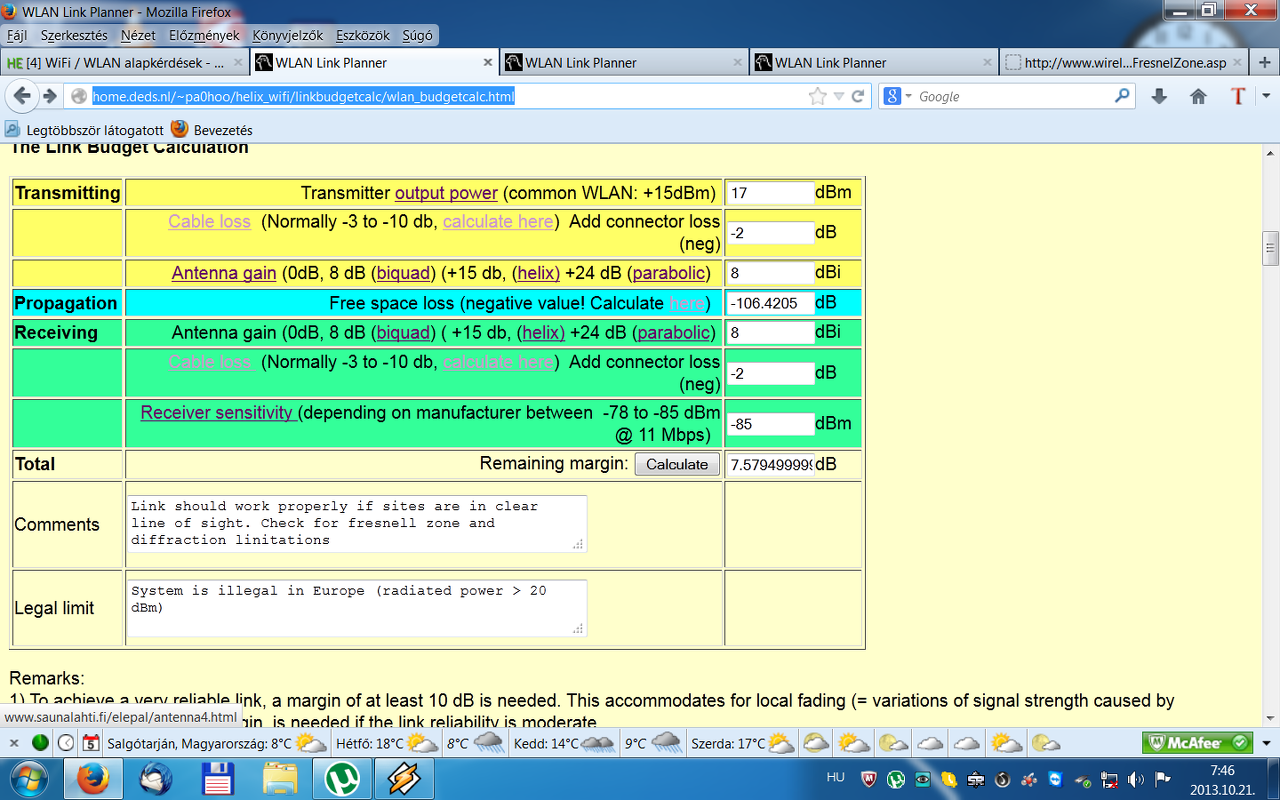Click the receiver sensitivity -85 field
Screen dimensions: 1280x800
770,424
